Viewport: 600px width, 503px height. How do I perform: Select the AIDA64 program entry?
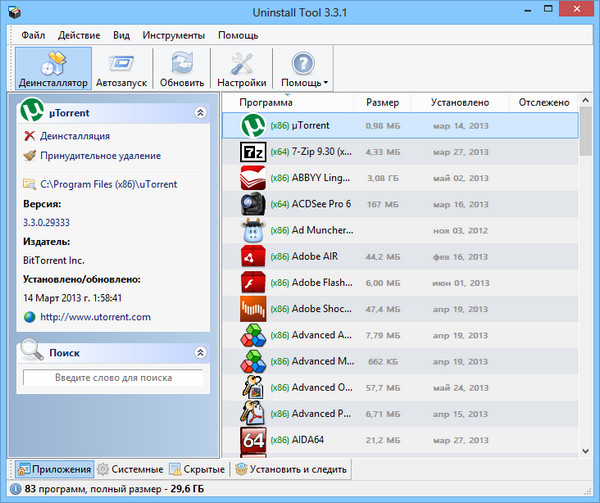click(310, 439)
